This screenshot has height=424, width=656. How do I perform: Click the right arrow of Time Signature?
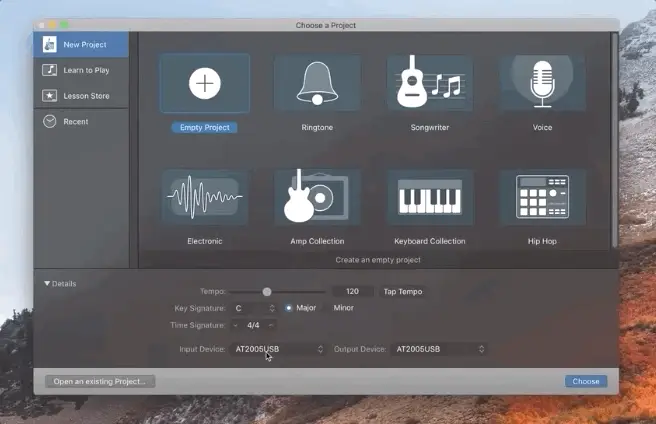[x=271, y=325]
